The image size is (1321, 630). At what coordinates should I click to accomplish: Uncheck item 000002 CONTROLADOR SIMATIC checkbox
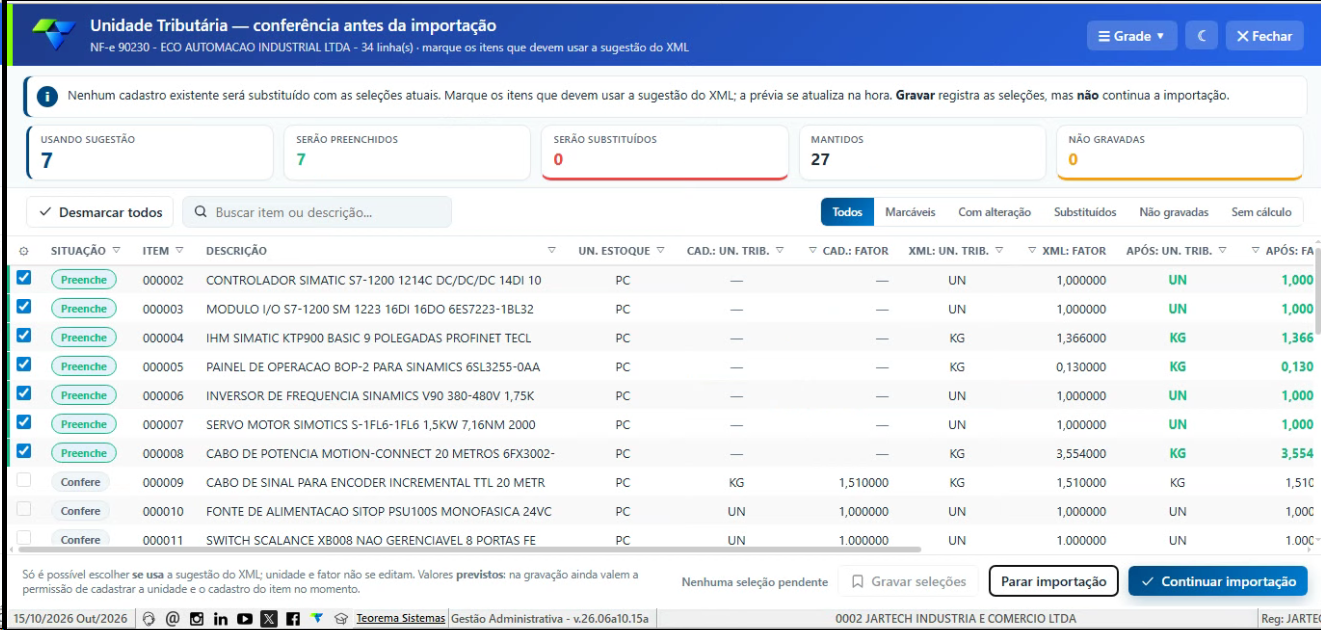point(24,278)
